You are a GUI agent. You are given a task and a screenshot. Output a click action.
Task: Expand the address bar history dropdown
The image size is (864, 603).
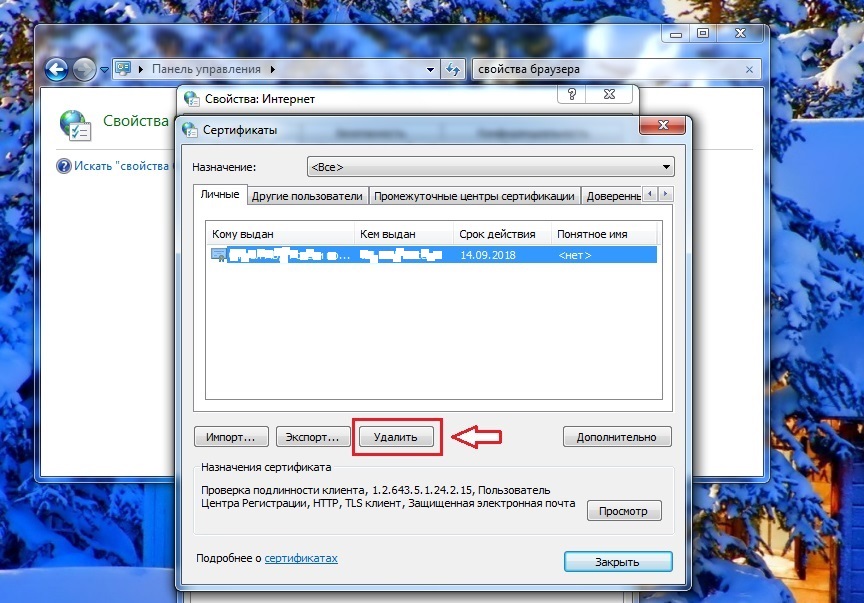coord(430,69)
